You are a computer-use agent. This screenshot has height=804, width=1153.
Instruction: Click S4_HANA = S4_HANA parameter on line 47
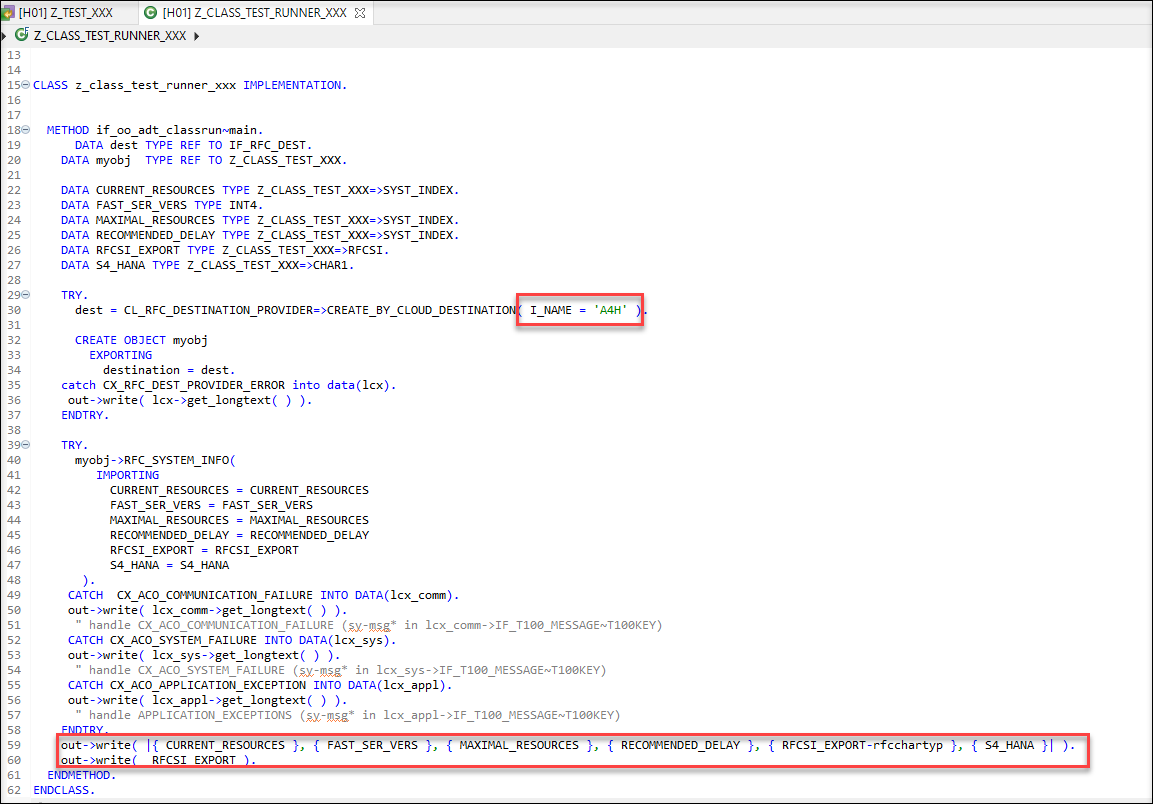pyautogui.click(x=169, y=565)
